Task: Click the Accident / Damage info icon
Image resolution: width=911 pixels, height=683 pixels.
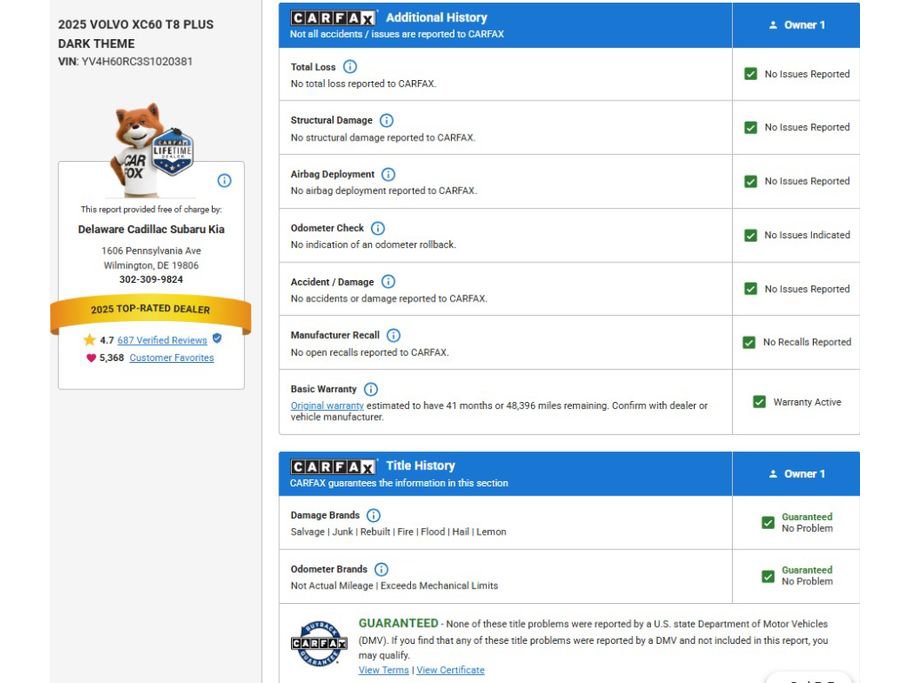Action: click(388, 282)
